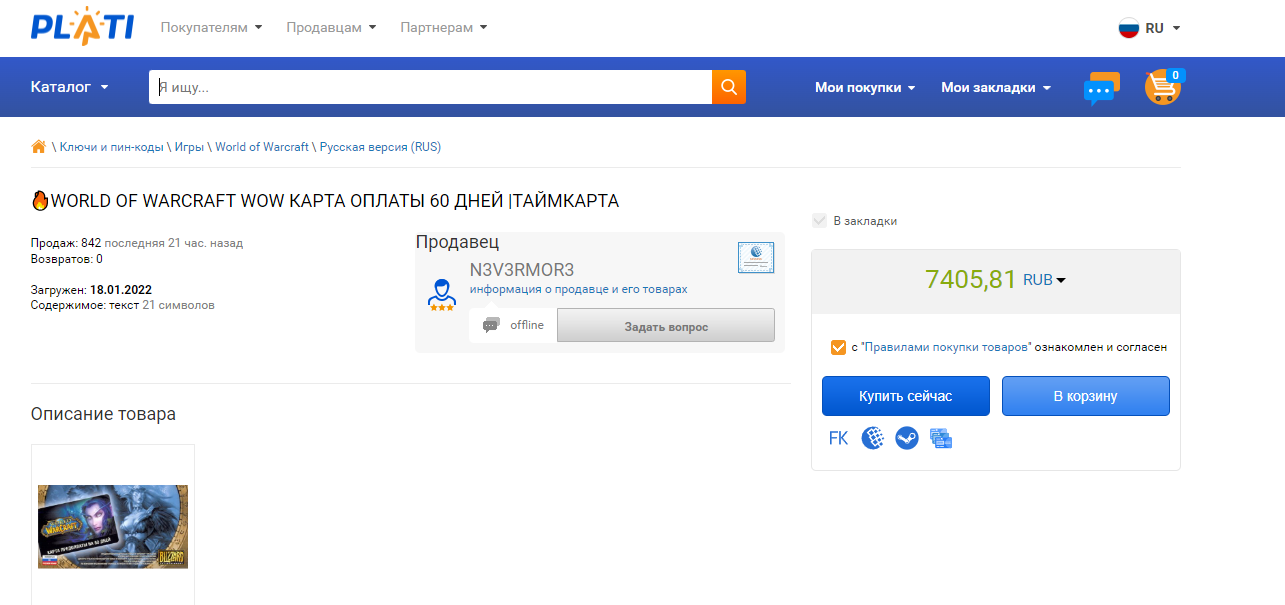
Task: Click the 'Ключи и пин-коды' breadcrumb
Action: [111, 147]
